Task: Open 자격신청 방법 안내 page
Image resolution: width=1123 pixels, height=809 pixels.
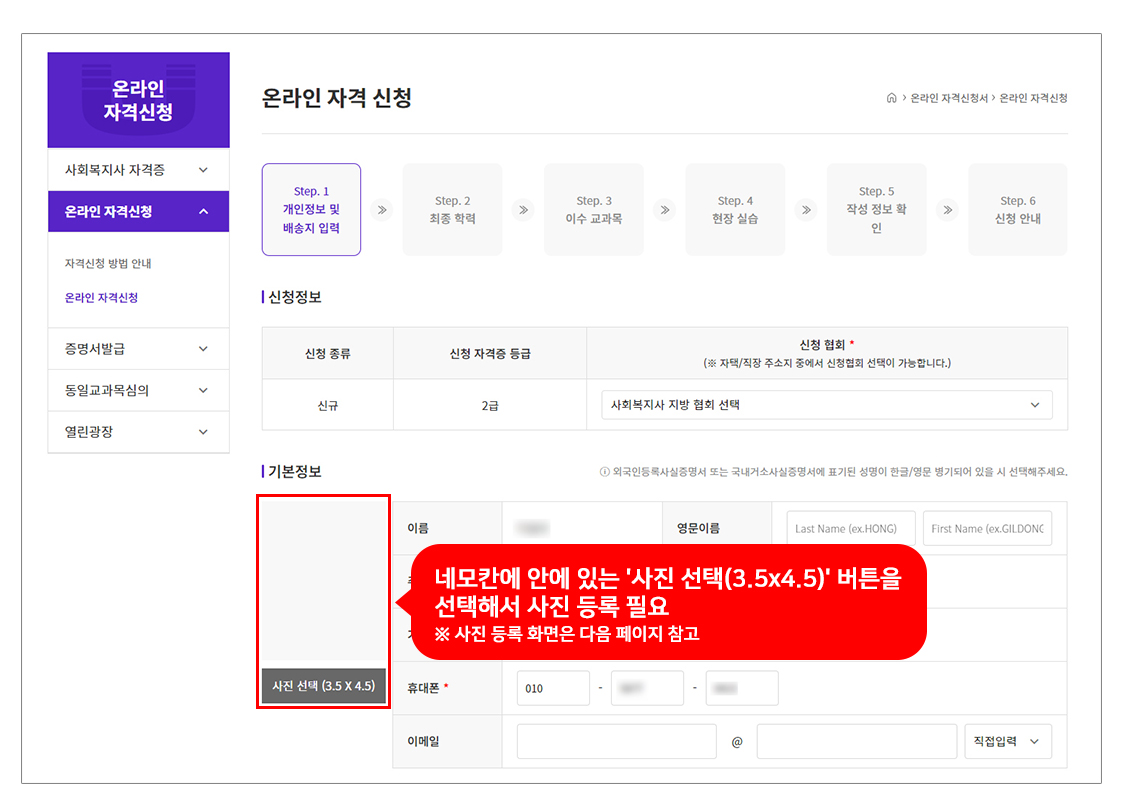Action: coord(108,264)
